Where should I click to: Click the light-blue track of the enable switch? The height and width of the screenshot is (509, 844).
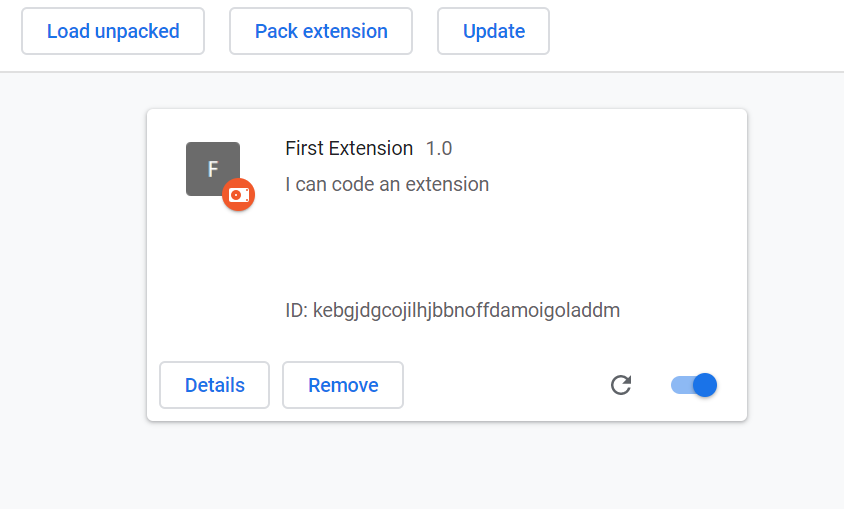click(680, 385)
